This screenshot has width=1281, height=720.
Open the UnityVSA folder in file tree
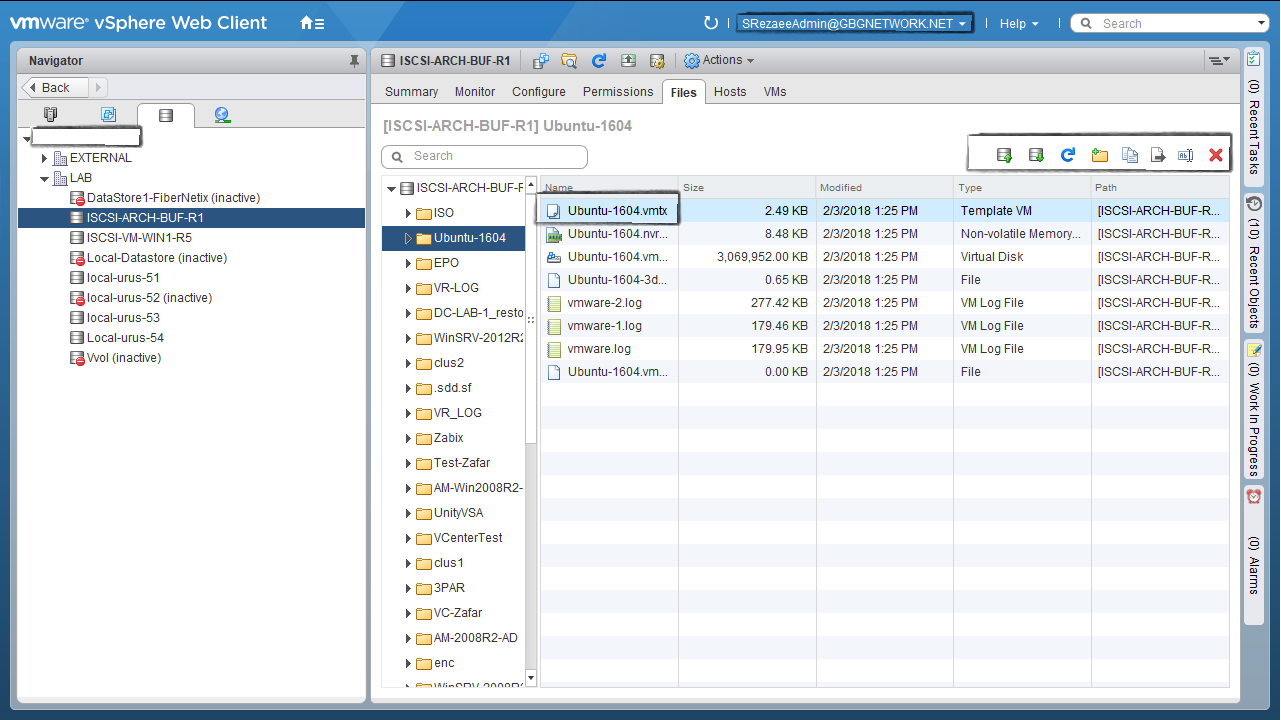pyautogui.click(x=458, y=513)
